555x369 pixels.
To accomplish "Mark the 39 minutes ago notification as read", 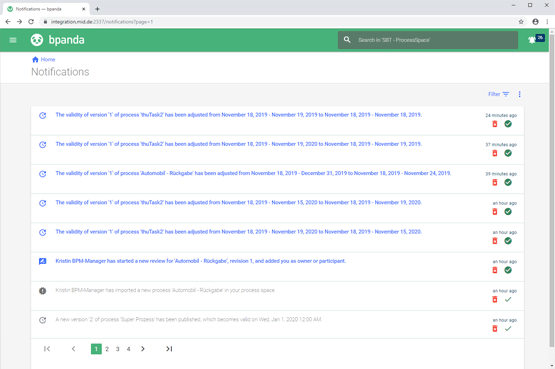I will pyautogui.click(x=508, y=183).
